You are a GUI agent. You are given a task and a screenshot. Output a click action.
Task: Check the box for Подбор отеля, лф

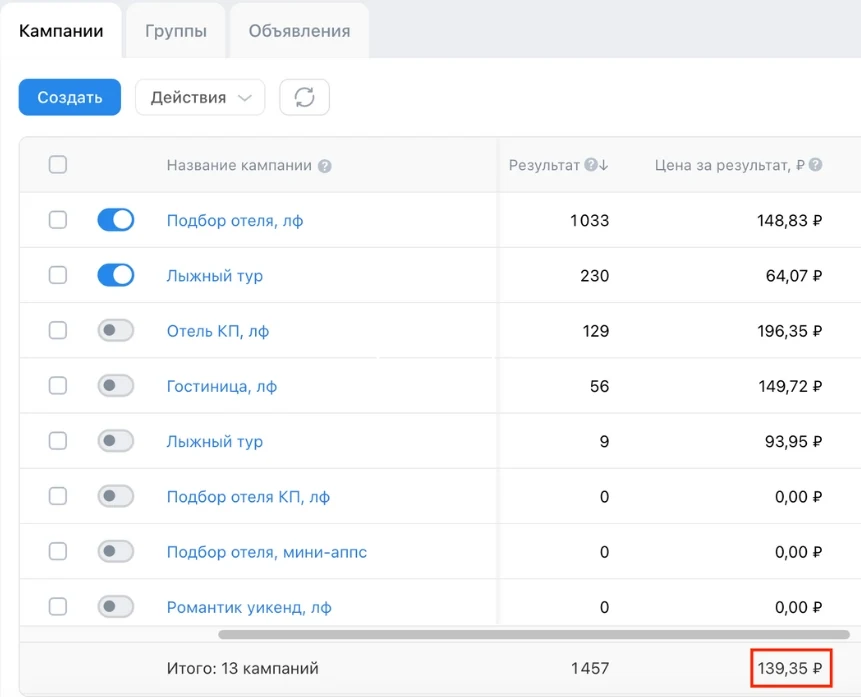58,220
